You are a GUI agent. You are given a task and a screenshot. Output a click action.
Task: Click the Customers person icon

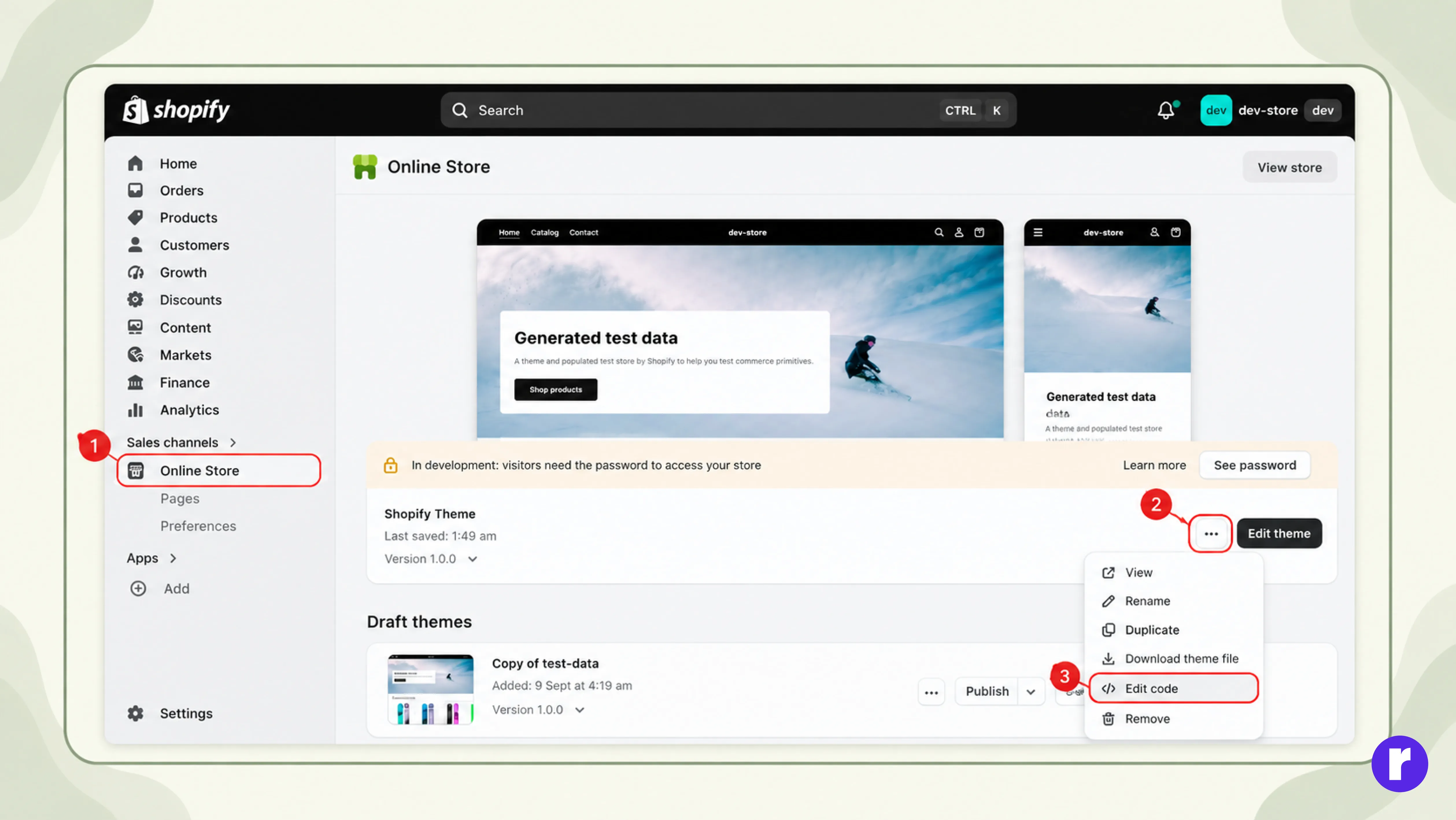[x=135, y=245]
